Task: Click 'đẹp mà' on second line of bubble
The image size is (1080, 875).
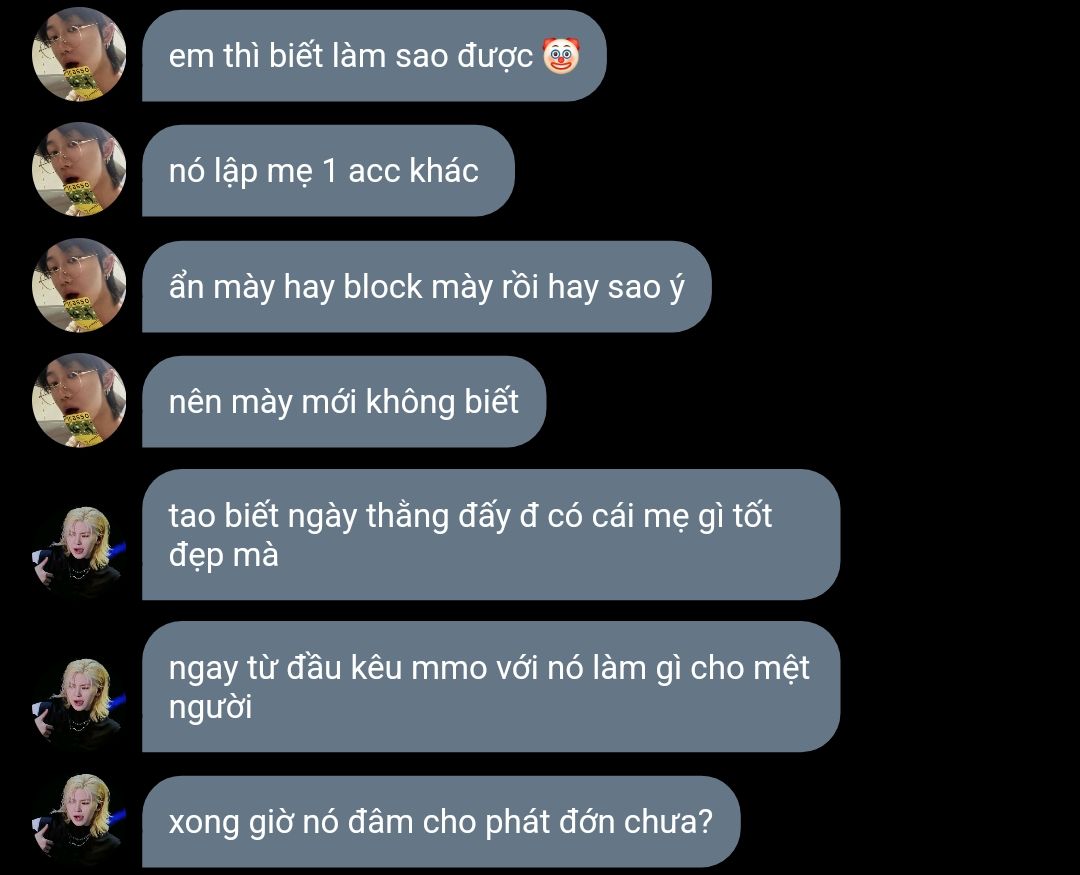Action: tap(224, 555)
